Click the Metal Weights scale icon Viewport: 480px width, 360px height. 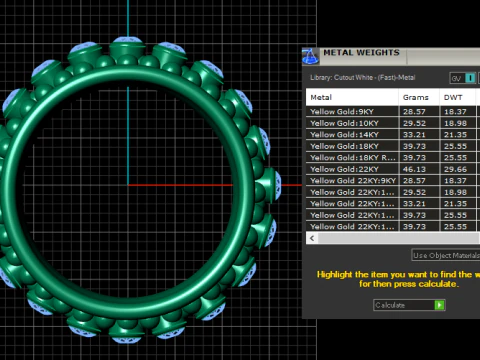(x=310, y=57)
